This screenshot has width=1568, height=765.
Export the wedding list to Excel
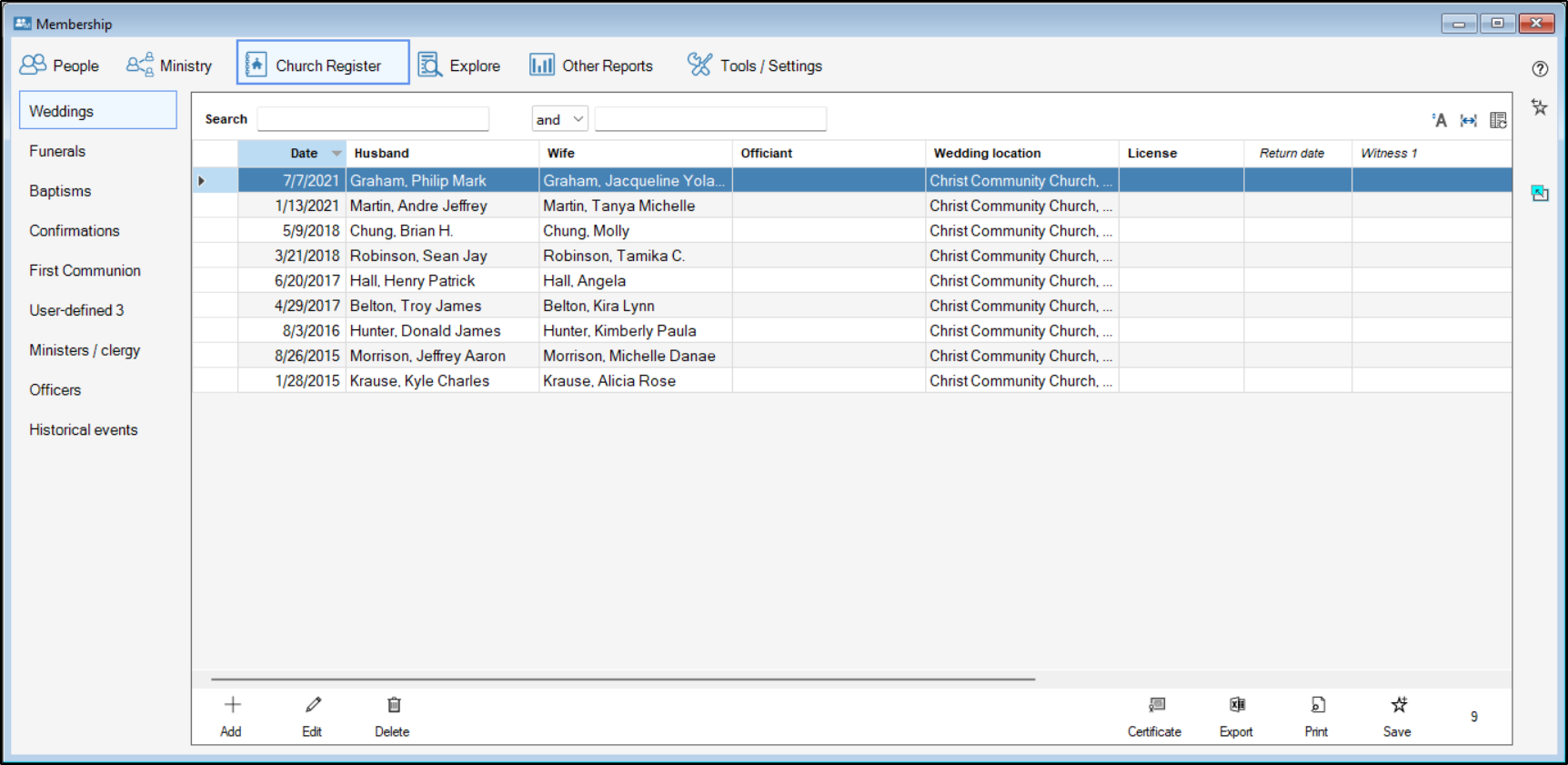1237,705
